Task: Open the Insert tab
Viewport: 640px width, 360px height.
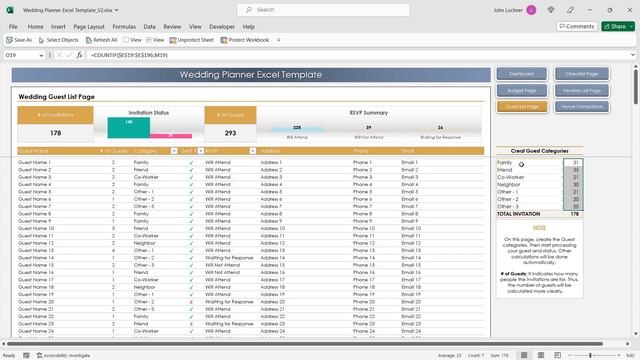Action: [x=58, y=27]
